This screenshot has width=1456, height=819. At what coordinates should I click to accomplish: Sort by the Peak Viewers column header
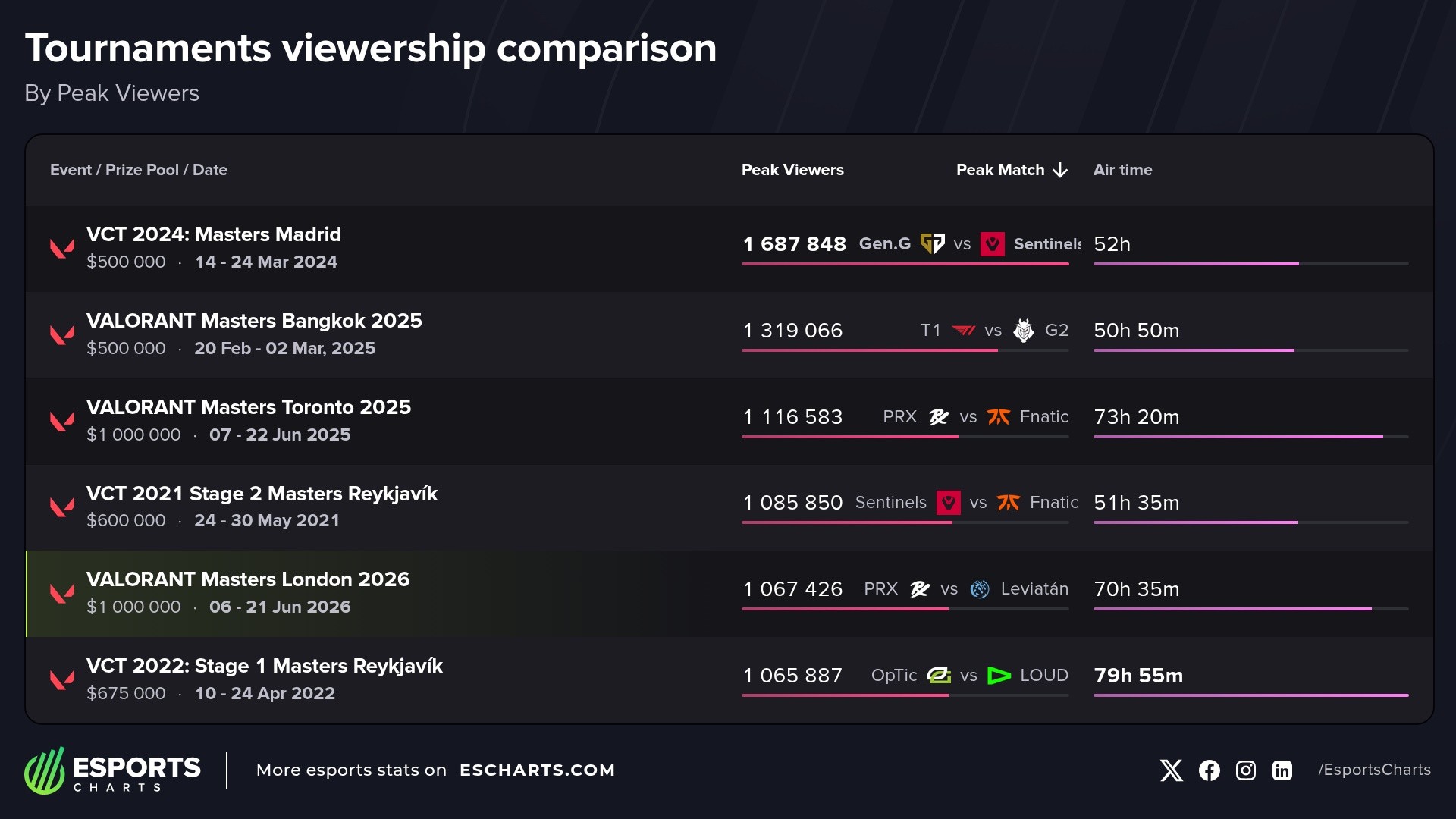tap(792, 170)
